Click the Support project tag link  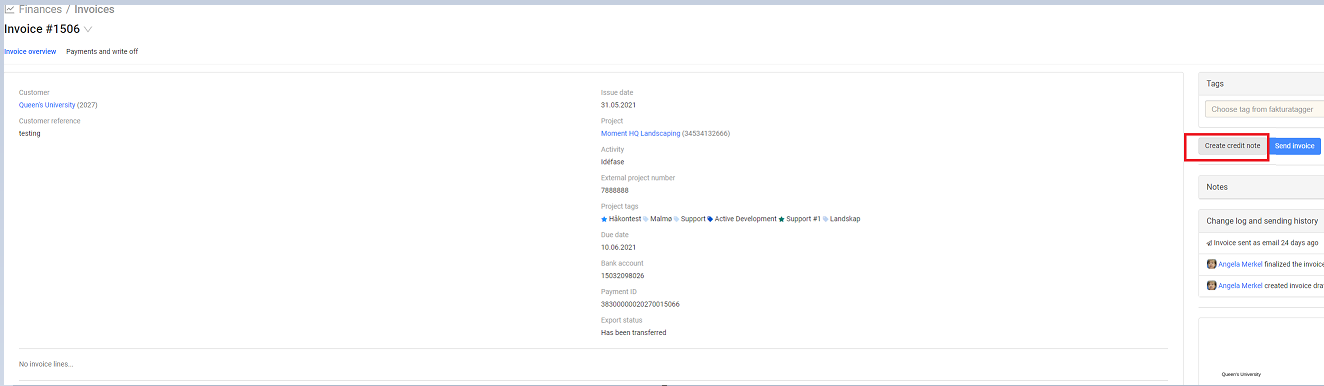(x=693, y=219)
